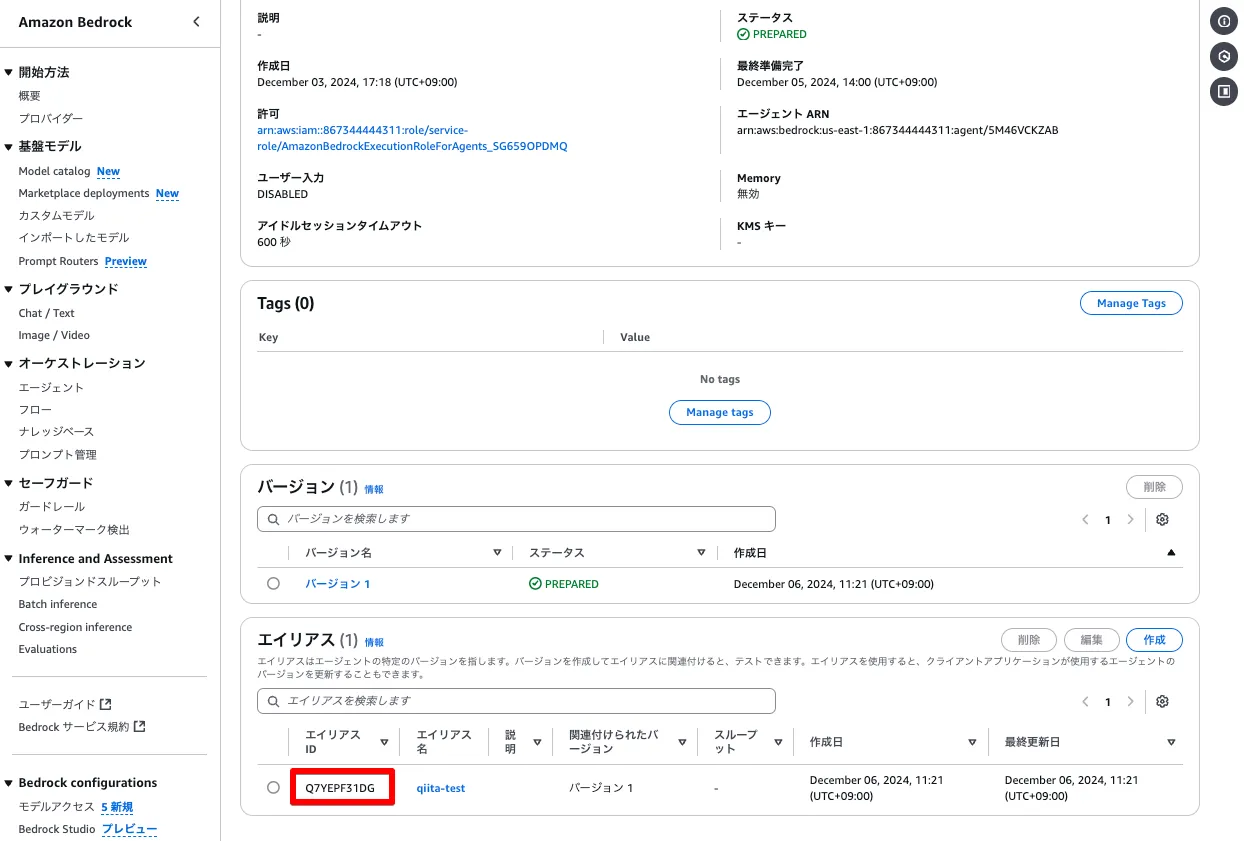Screen dimensions: 1244x841
Task: Click the 削除 button in the versions panel
Action: tap(1154, 487)
